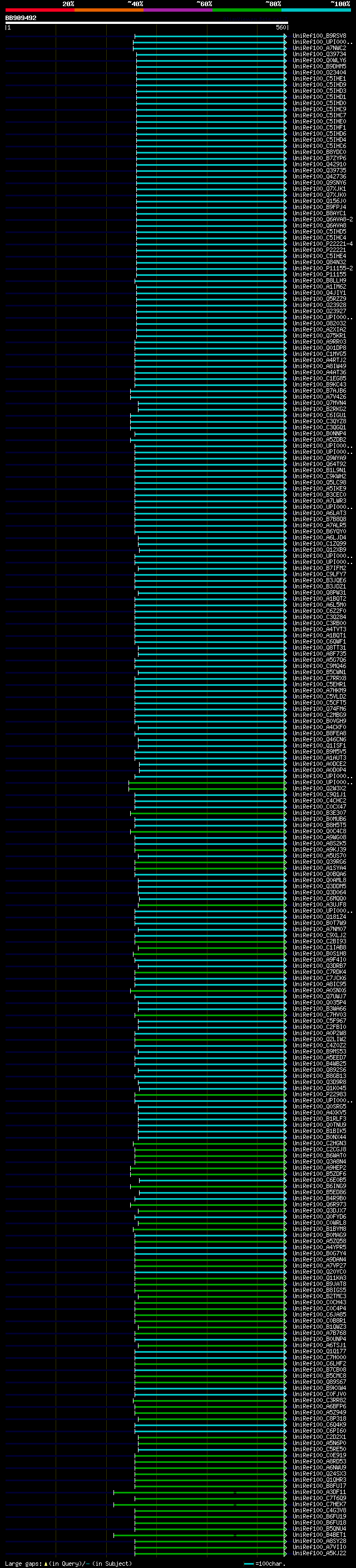Screen dimensions: 356x1568
Task: Select hit label UniRef100_Q42910
Action: 319,164
